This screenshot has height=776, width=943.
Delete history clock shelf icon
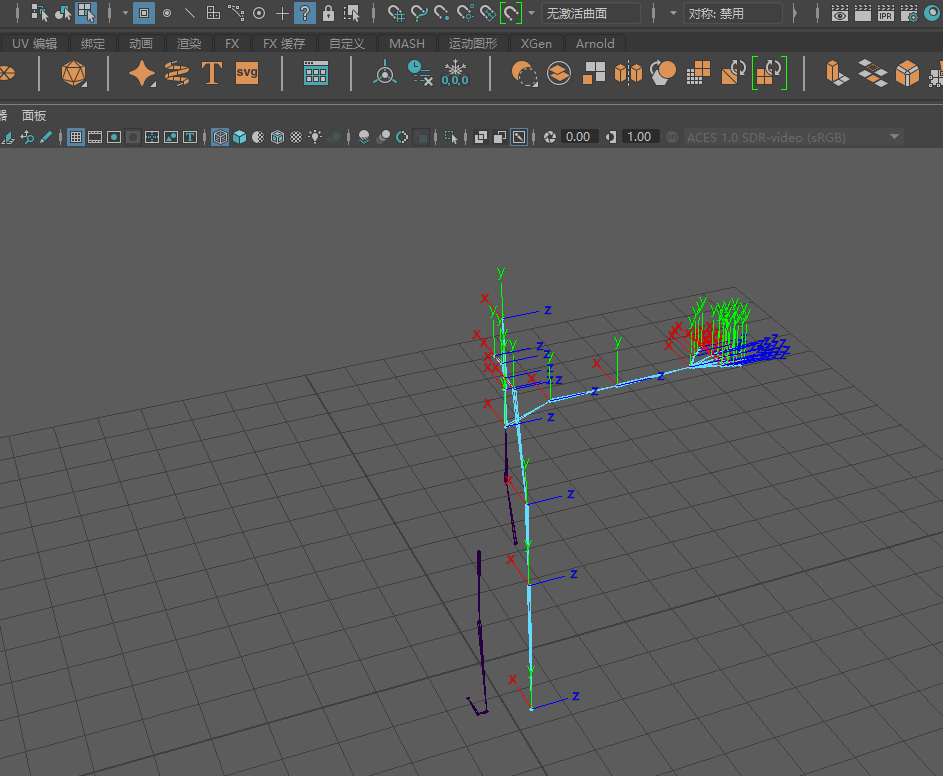pyautogui.click(x=420, y=73)
